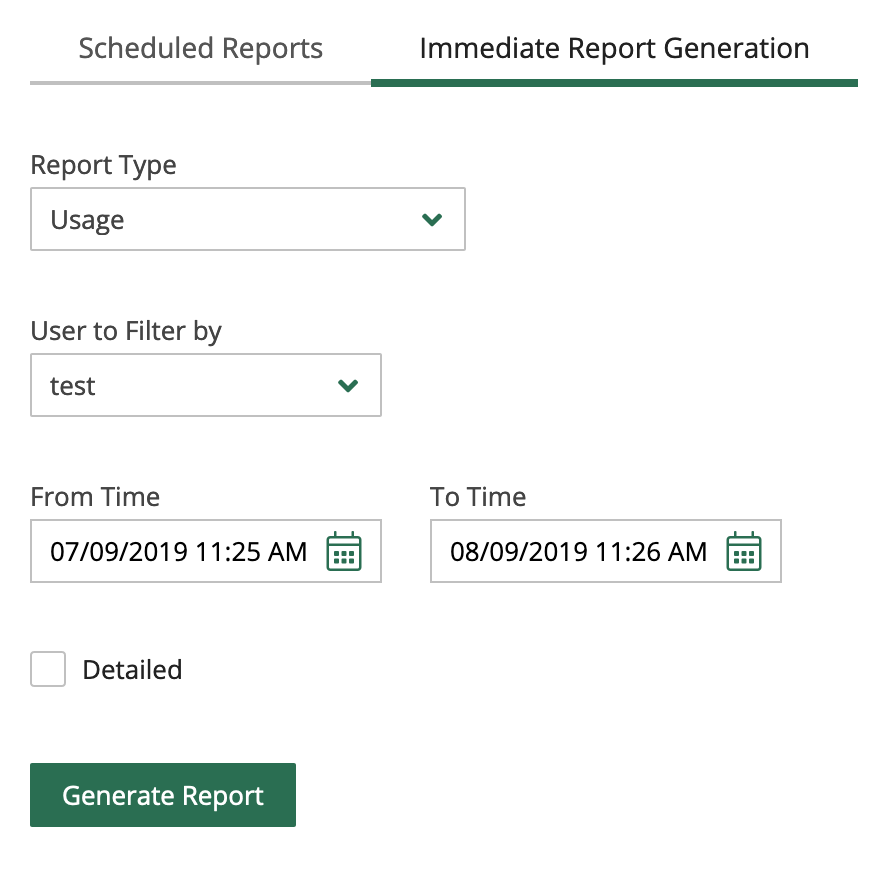The width and height of the screenshot is (884, 870).
Task: Click the User to Filter by chevron arrow
Action: [348, 386]
